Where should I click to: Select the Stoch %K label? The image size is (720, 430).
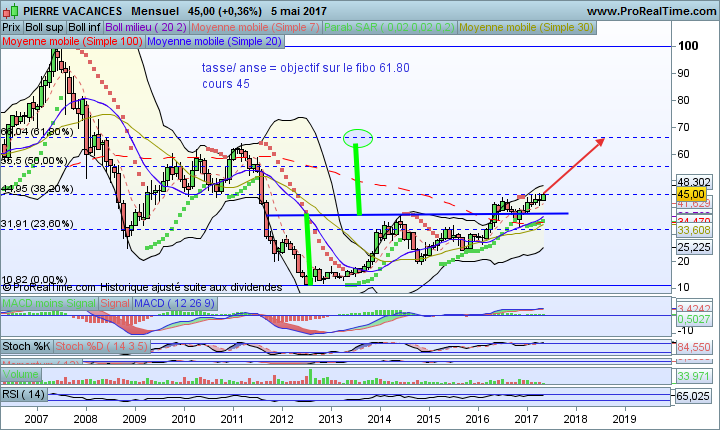coord(27,346)
